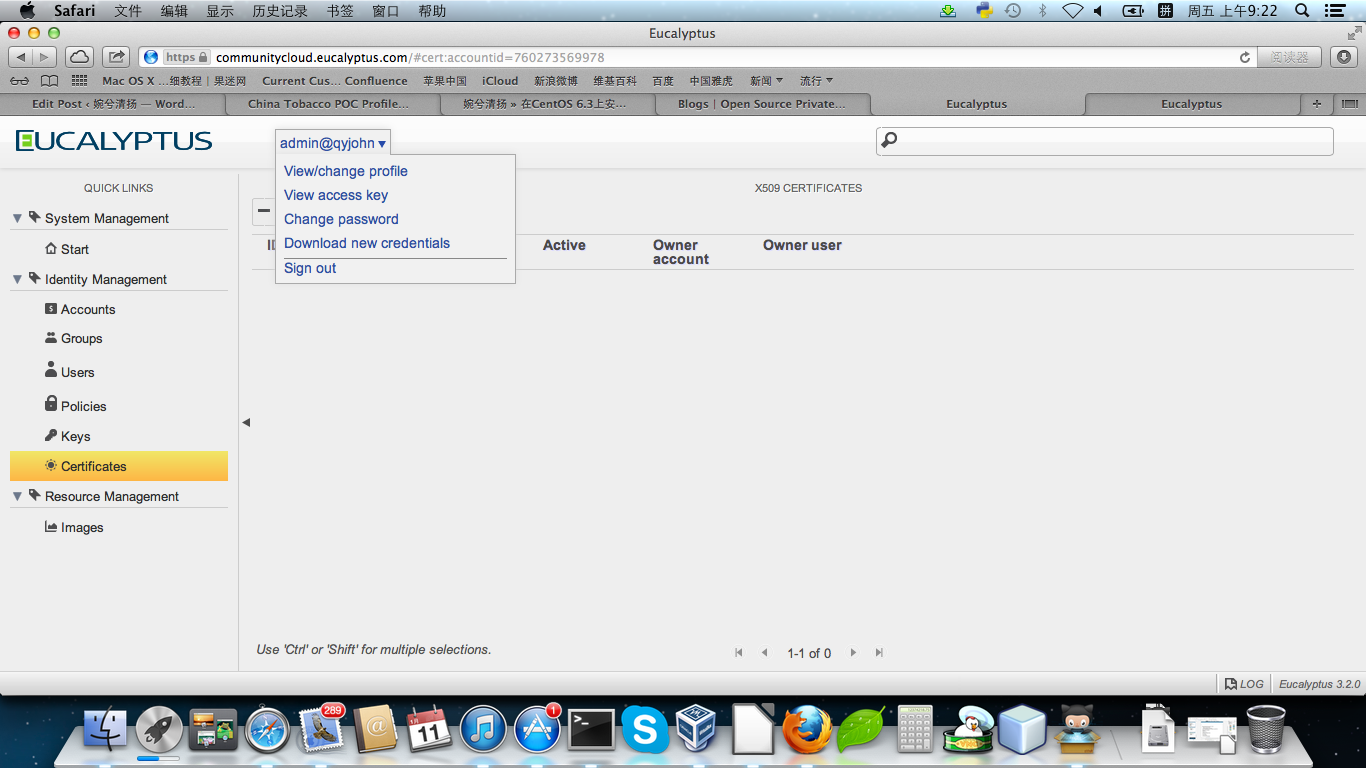Sort by Owner user column header
Viewport: 1366px width, 768px height.
coord(802,245)
